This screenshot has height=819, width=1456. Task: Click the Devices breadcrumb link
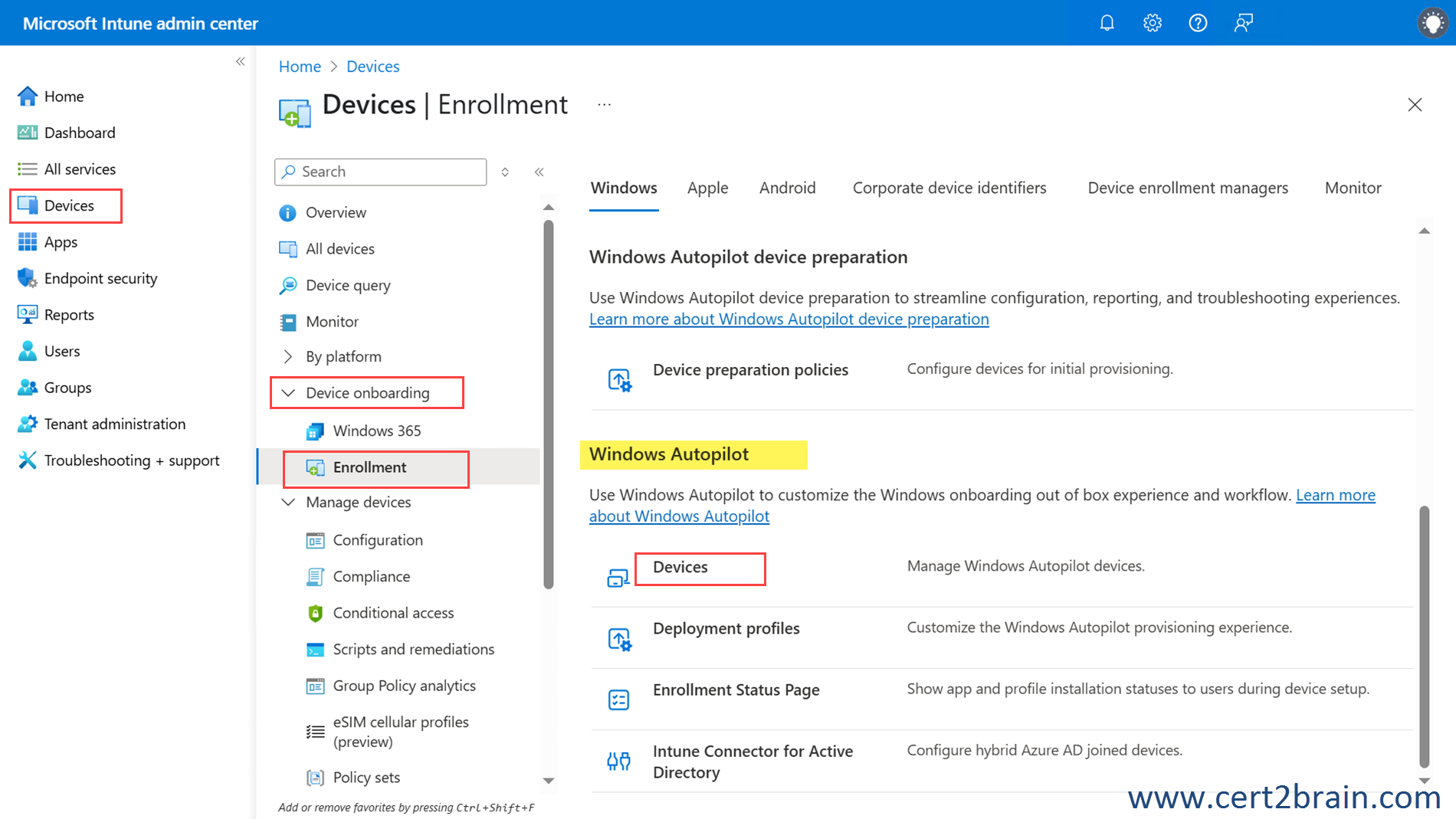(x=372, y=67)
